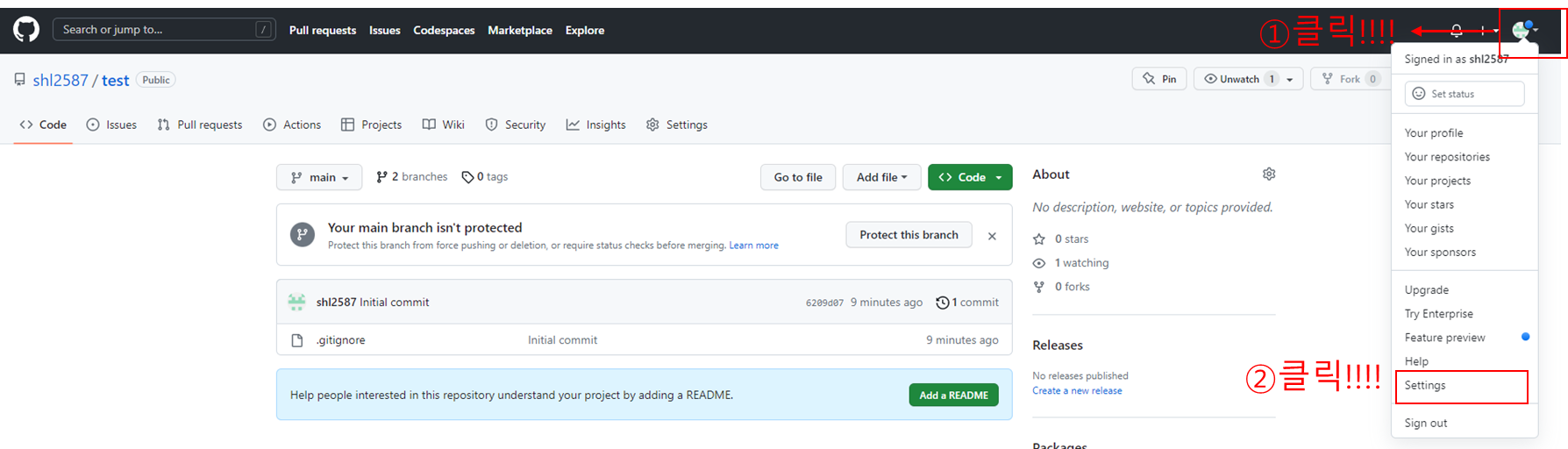Open the test repository link

click(x=115, y=80)
